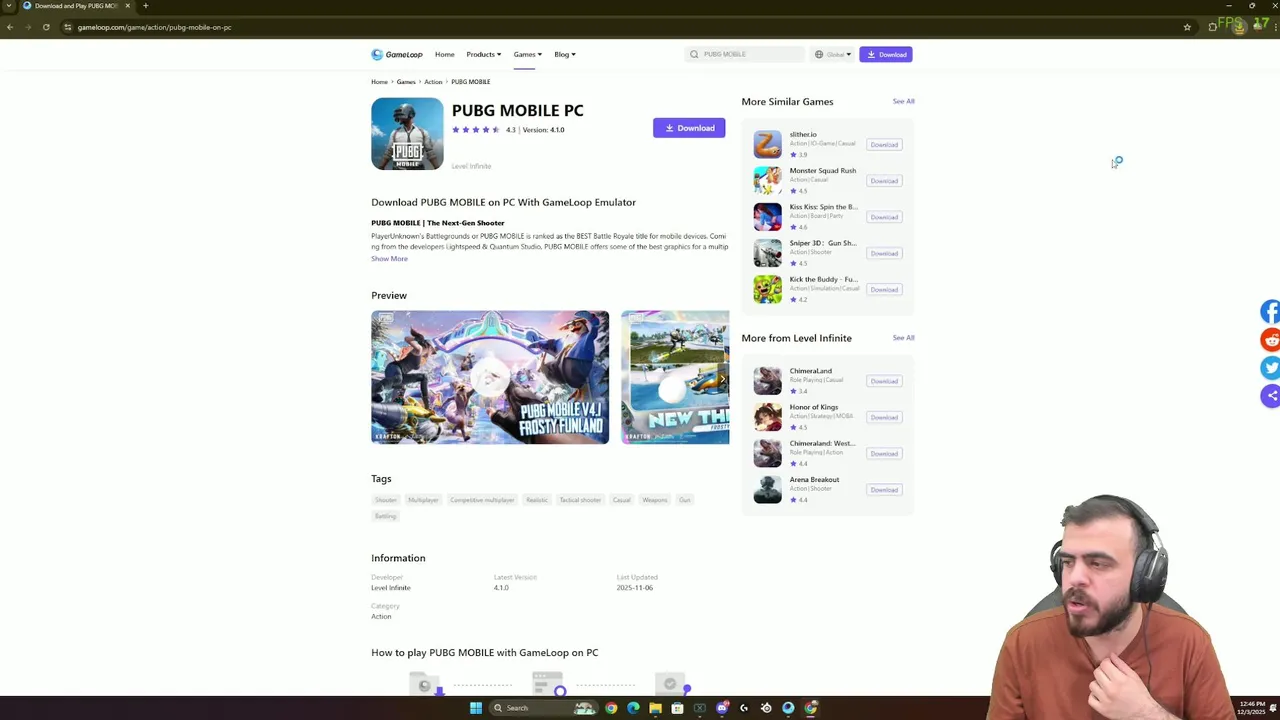Expand the Games dropdown menu
Screen dimensions: 1280x720
[528, 54]
